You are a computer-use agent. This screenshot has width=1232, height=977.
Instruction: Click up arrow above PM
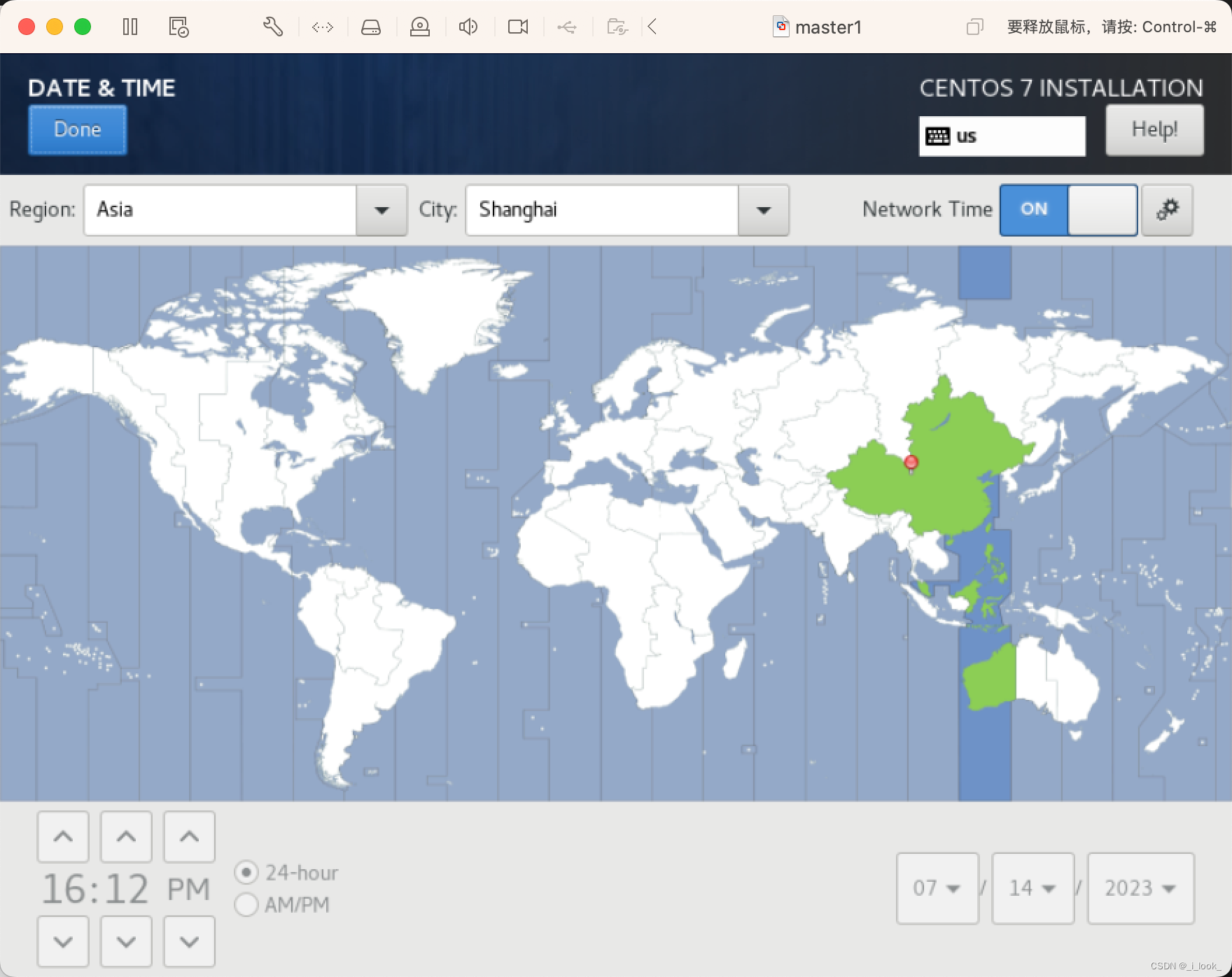189,836
